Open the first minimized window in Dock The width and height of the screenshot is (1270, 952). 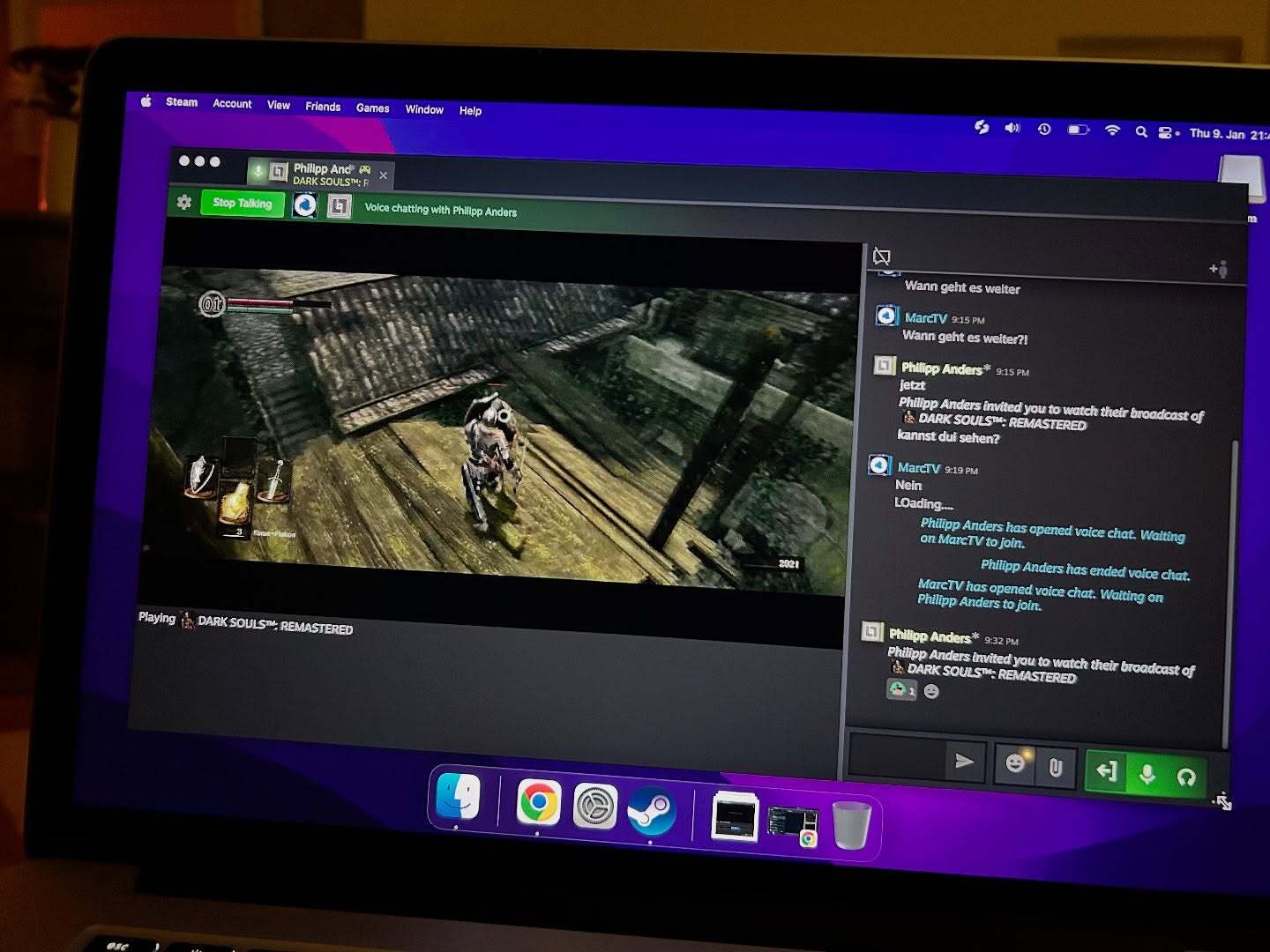(735, 816)
